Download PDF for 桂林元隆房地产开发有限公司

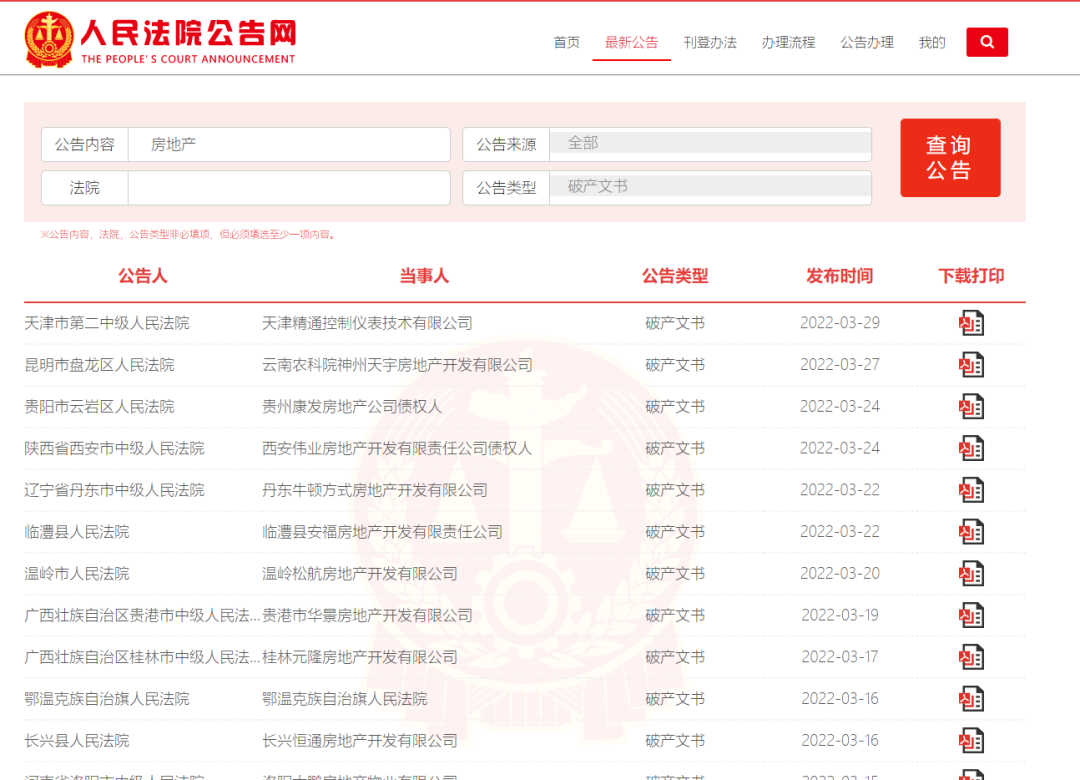[971, 657]
